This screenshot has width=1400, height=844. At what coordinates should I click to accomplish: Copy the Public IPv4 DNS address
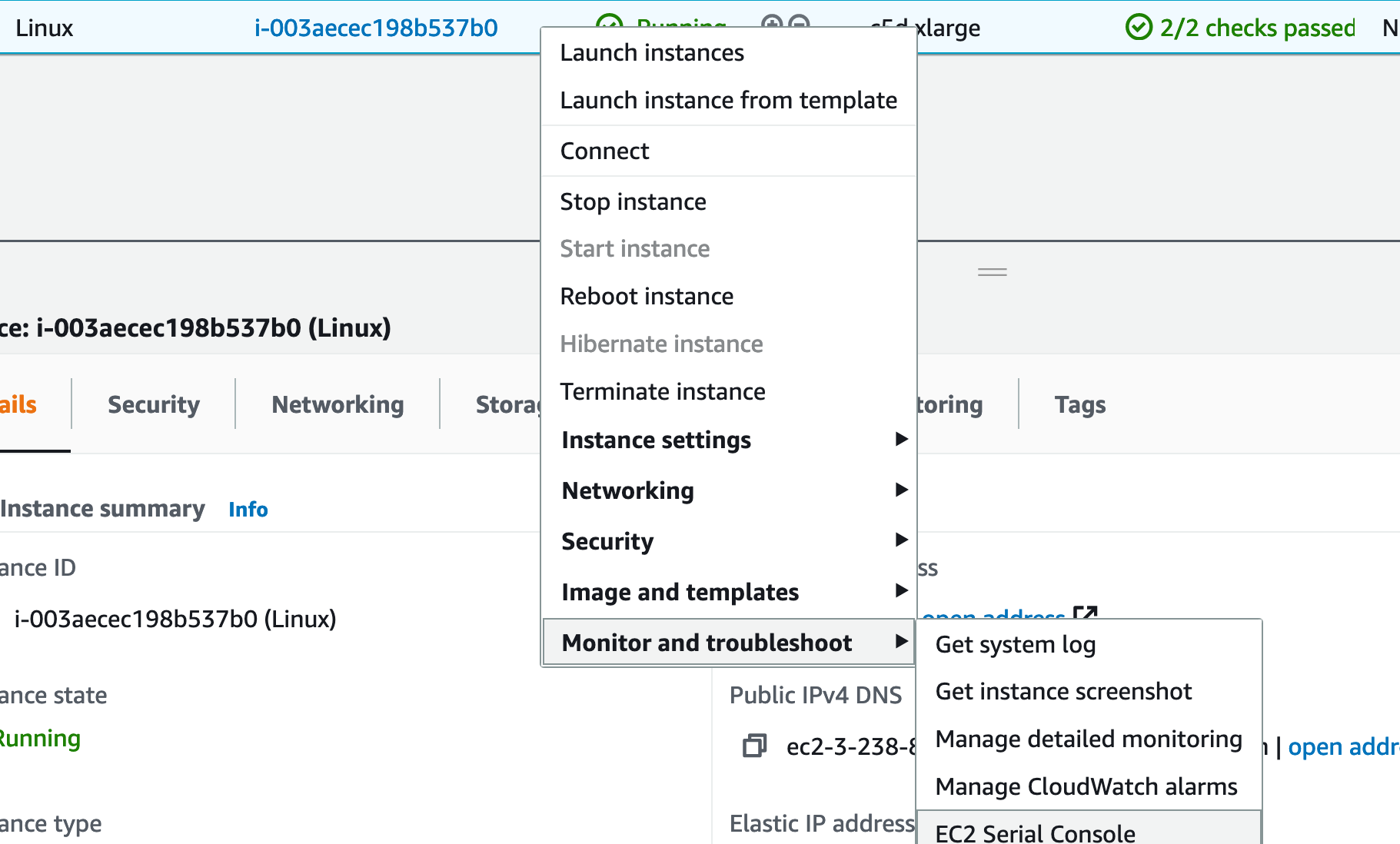tap(755, 746)
